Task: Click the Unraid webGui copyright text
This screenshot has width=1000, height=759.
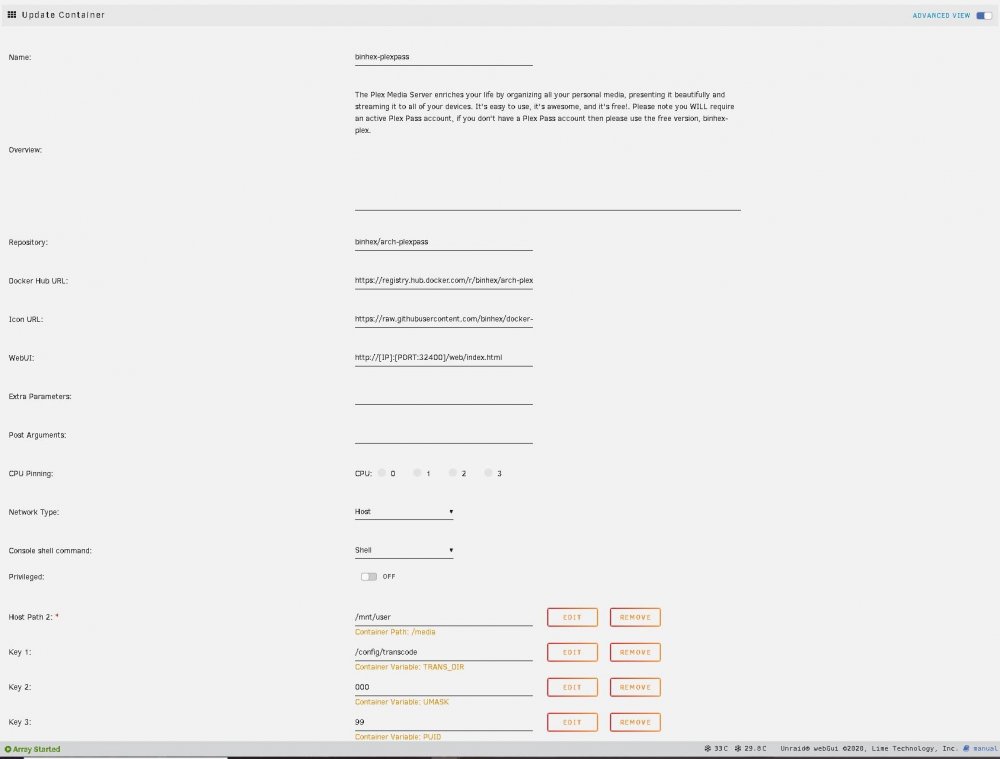Action: 869,749
